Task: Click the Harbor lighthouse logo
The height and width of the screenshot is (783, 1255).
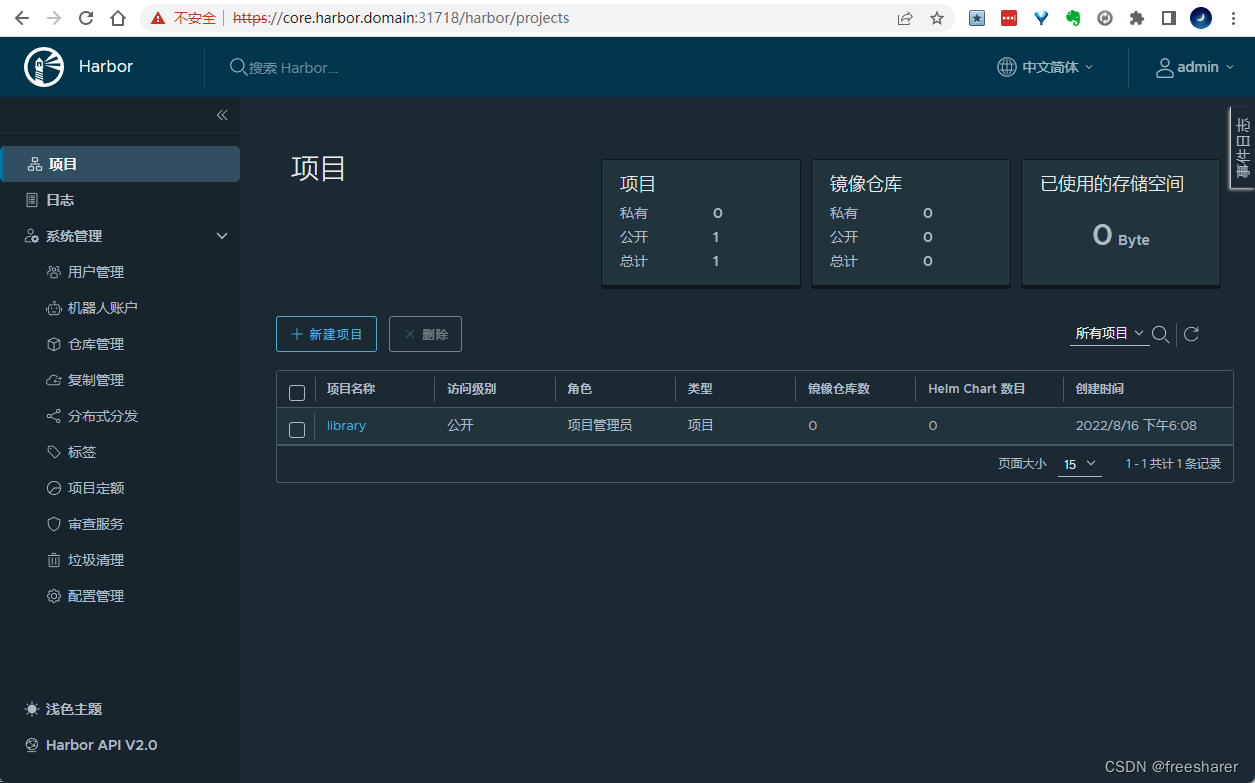Action: click(x=44, y=67)
